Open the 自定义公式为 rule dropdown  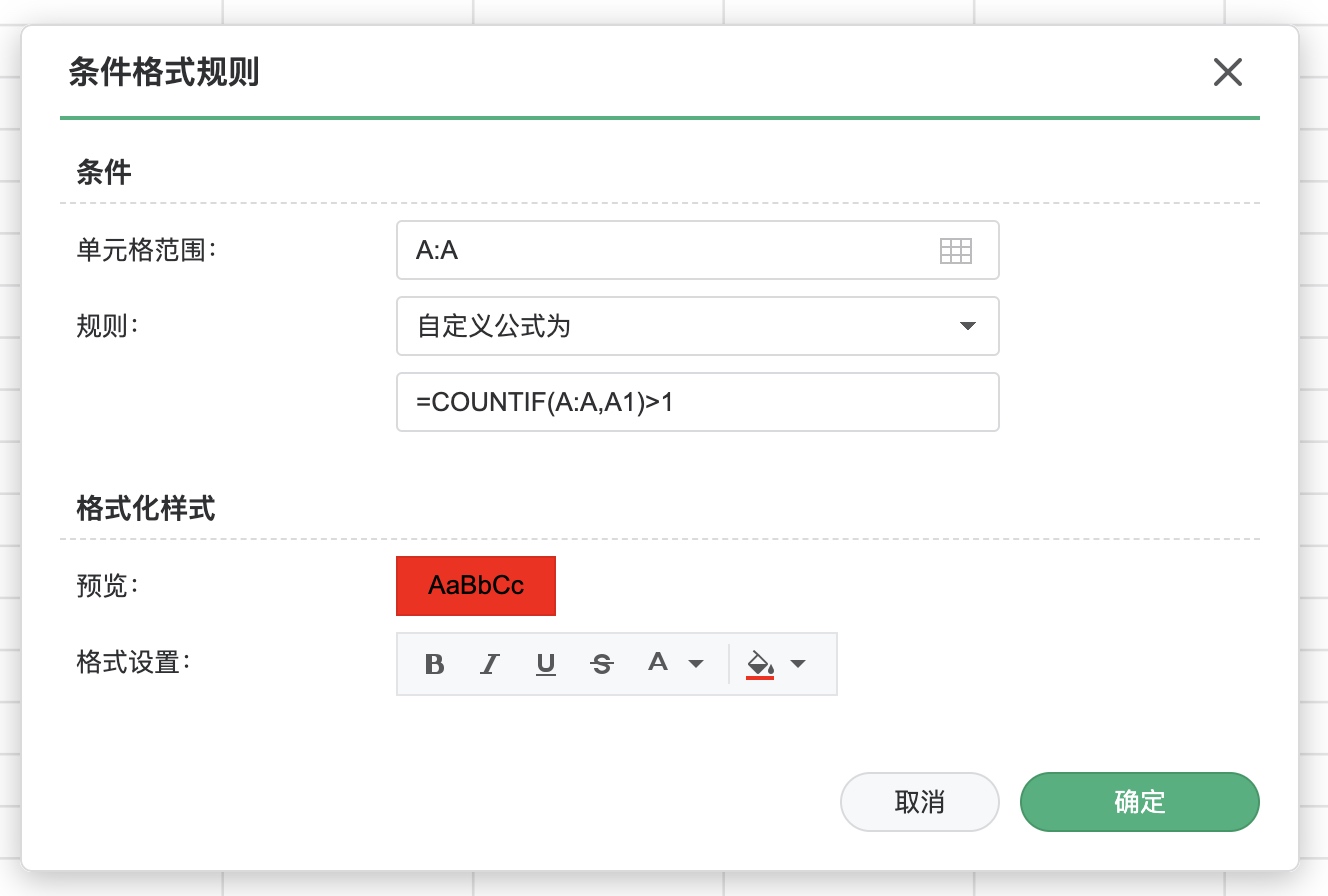(698, 326)
